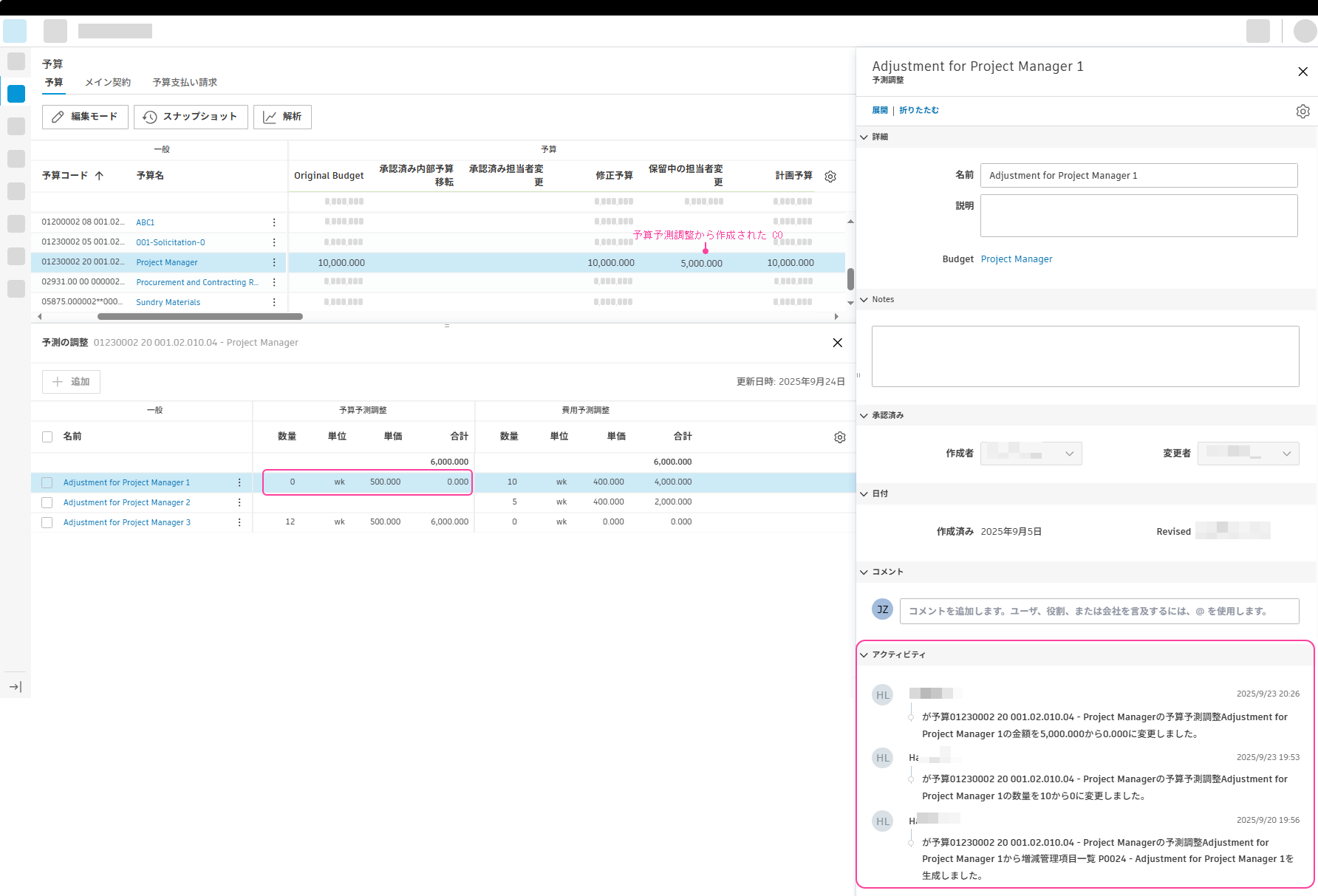Image resolution: width=1318 pixels, height=896 pixels.
Task: Click the 折りたたむ collapse-all link
Action: click(919, 110)
